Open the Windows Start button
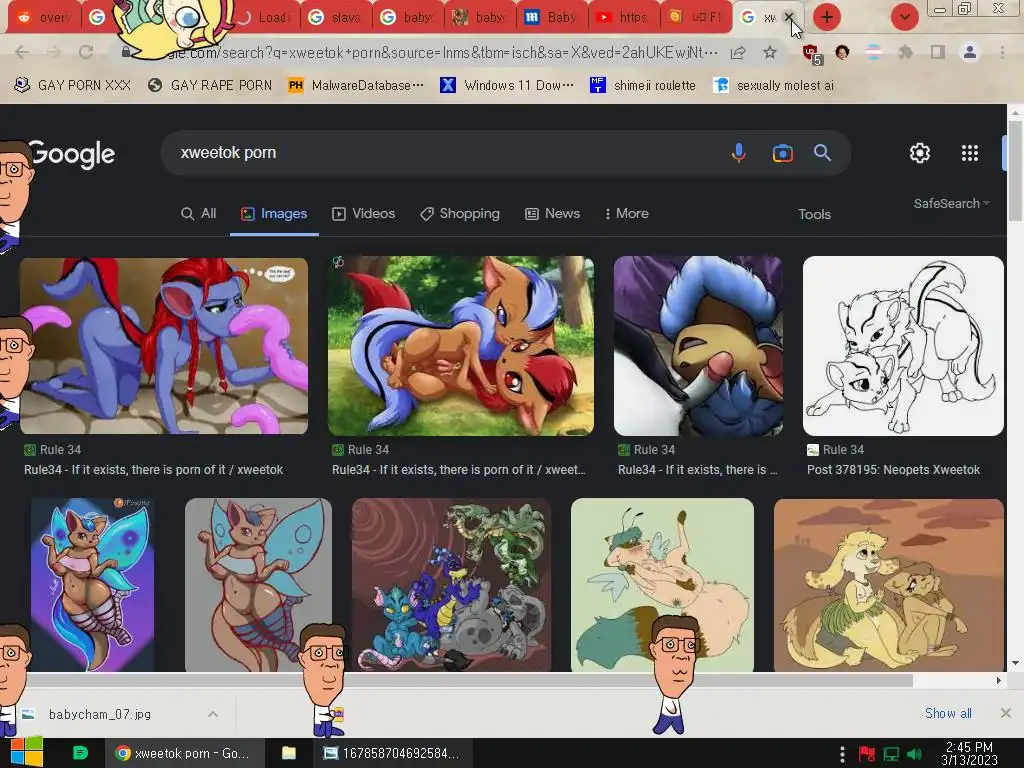1024x768 pixels. click(26, 752)
